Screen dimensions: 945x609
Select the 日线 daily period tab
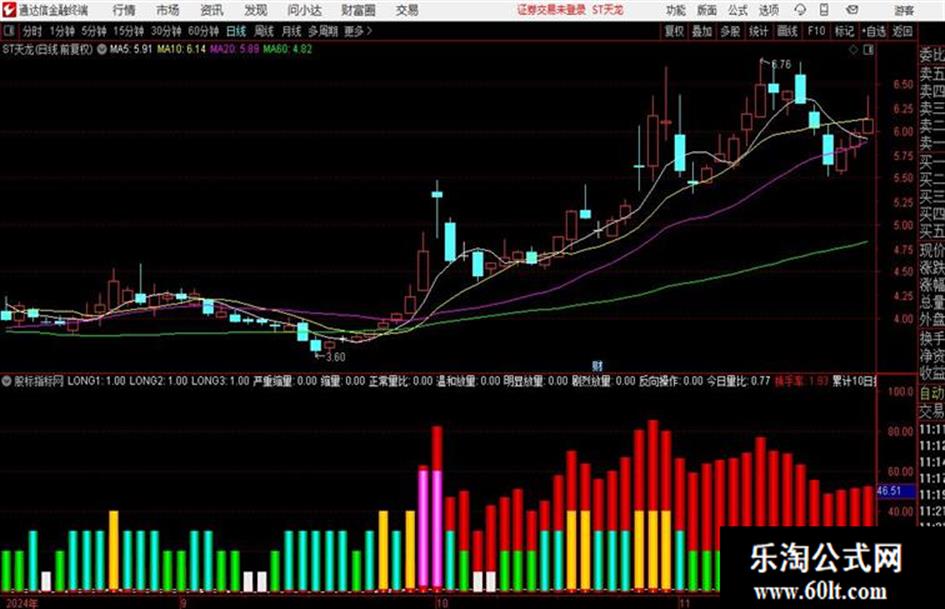[x=236, y=31]
